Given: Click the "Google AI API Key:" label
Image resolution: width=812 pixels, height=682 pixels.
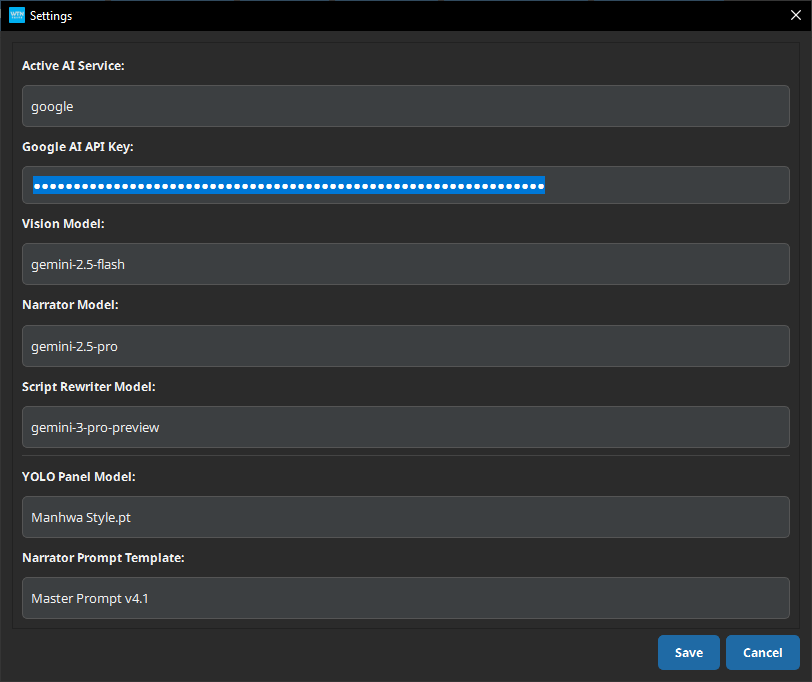Looking at the screenshot, I should [78, 146].
